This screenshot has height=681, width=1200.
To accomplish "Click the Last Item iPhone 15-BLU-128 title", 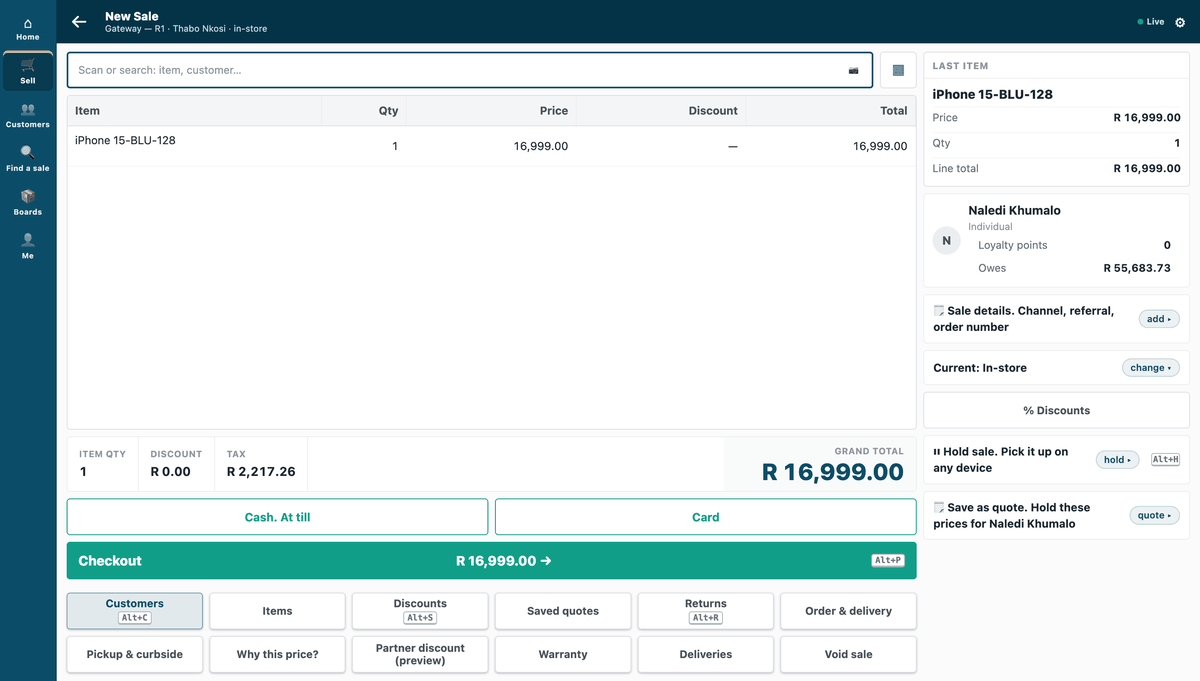I will coord(993,94).
